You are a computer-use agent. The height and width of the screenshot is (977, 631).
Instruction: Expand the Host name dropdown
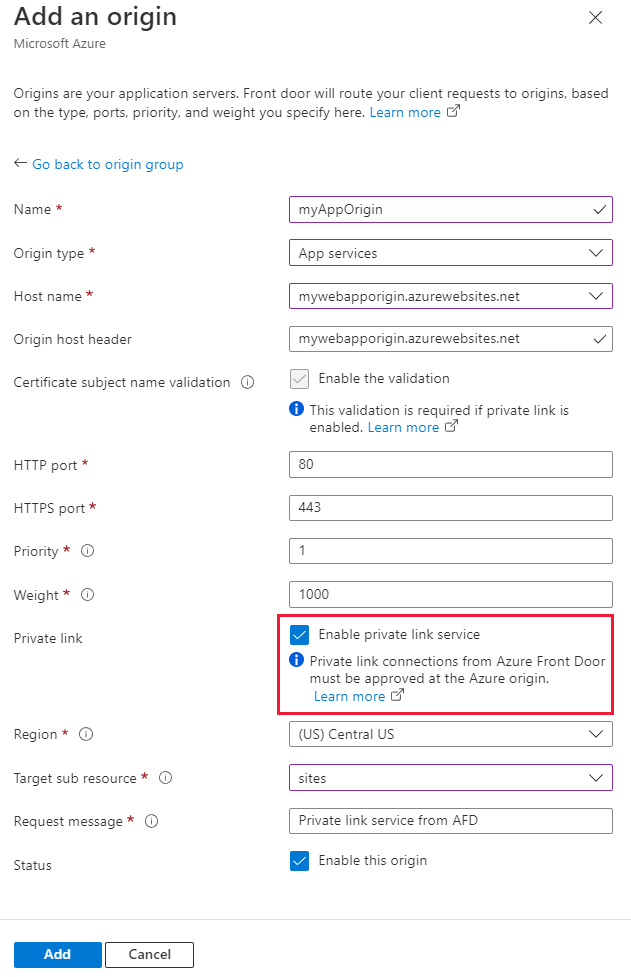pyautogui.click(x=597, y=295)
